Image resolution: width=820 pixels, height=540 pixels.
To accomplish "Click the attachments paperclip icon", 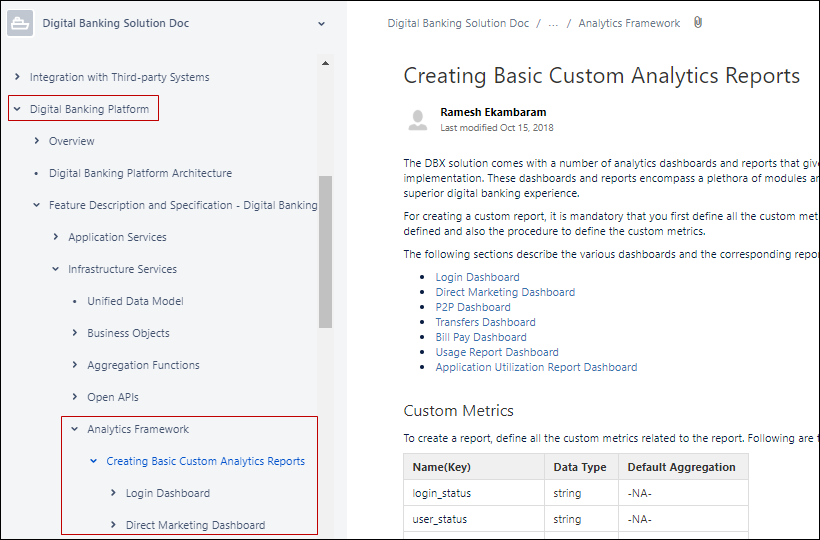I will point(698,22).
